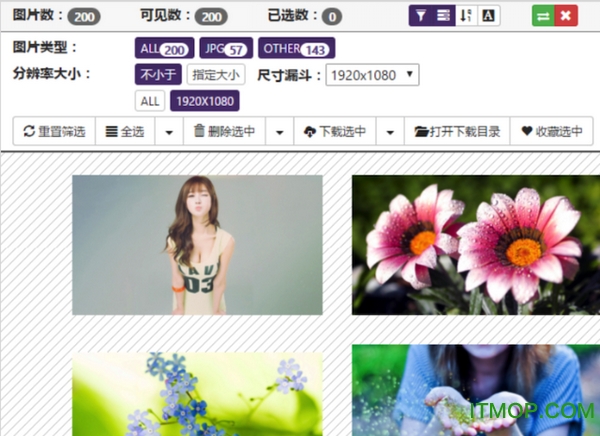Screen dimensions: 600x436
Task: Select thumbnail of girl blowing glitter
Action: [x=476, y=390]
